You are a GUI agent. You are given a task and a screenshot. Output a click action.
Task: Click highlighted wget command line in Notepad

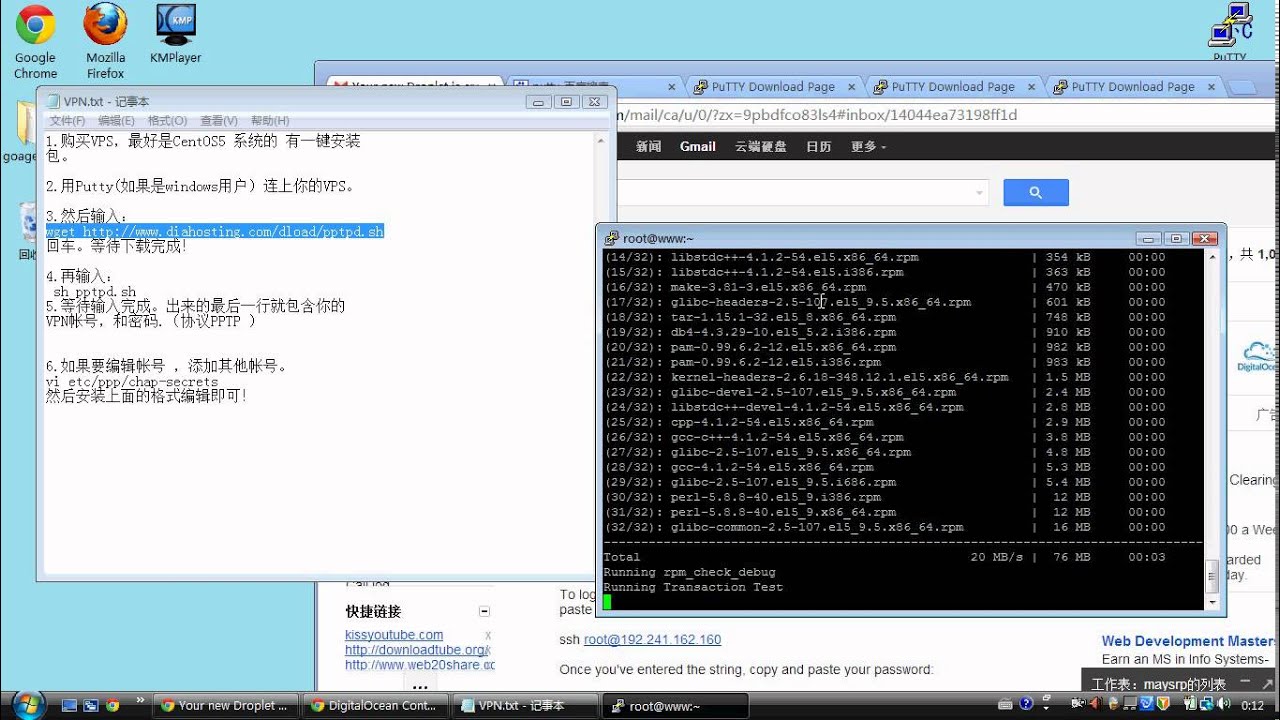215,231
